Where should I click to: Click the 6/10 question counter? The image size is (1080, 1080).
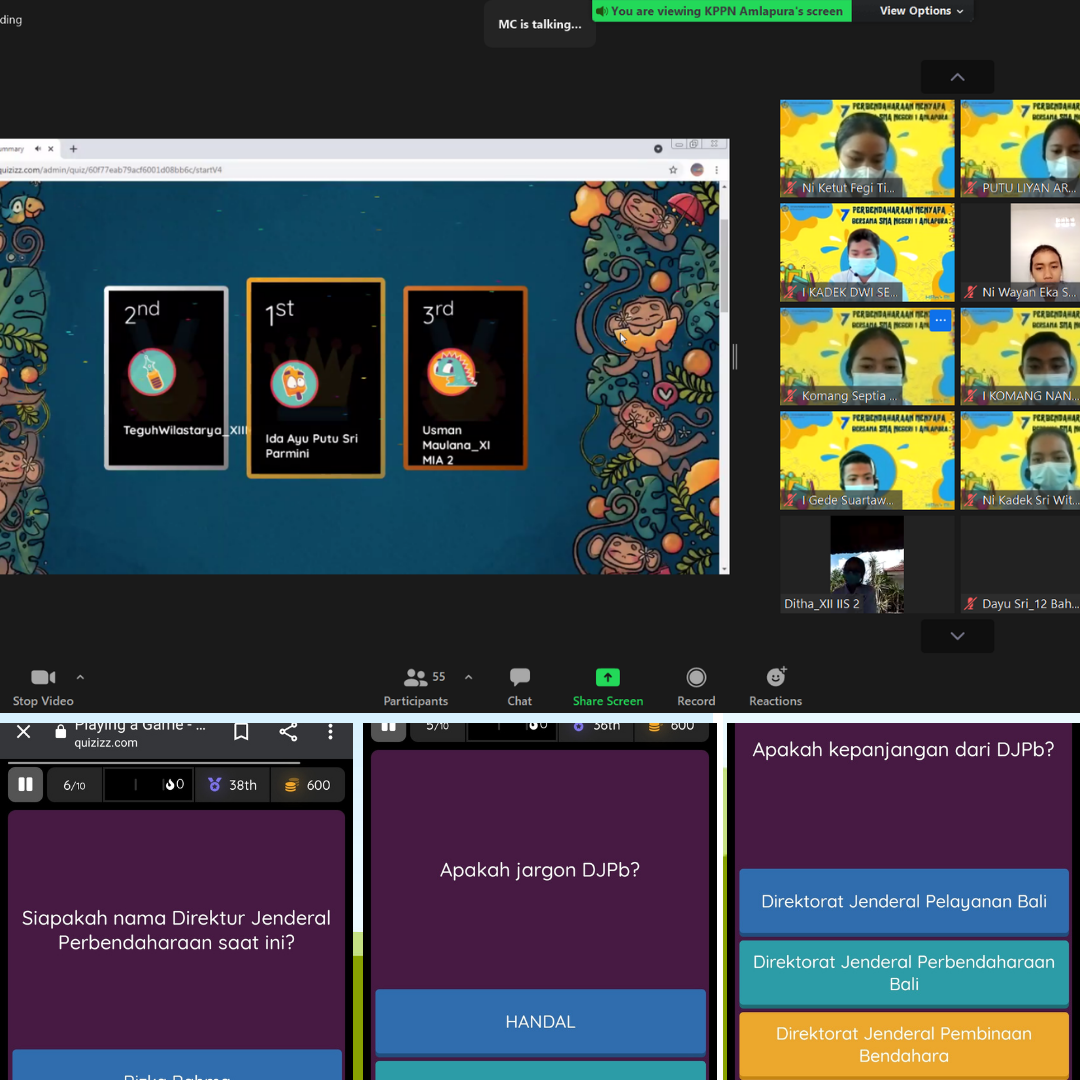[x=74, y=785]
